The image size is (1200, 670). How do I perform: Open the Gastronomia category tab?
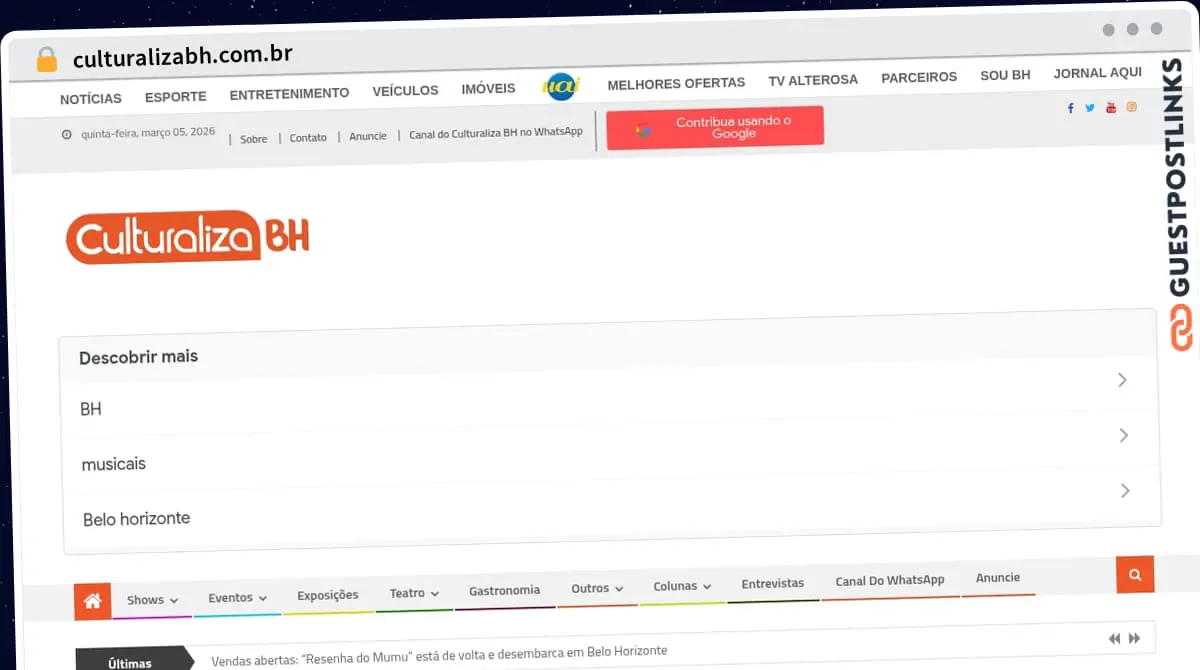[504, 590]
